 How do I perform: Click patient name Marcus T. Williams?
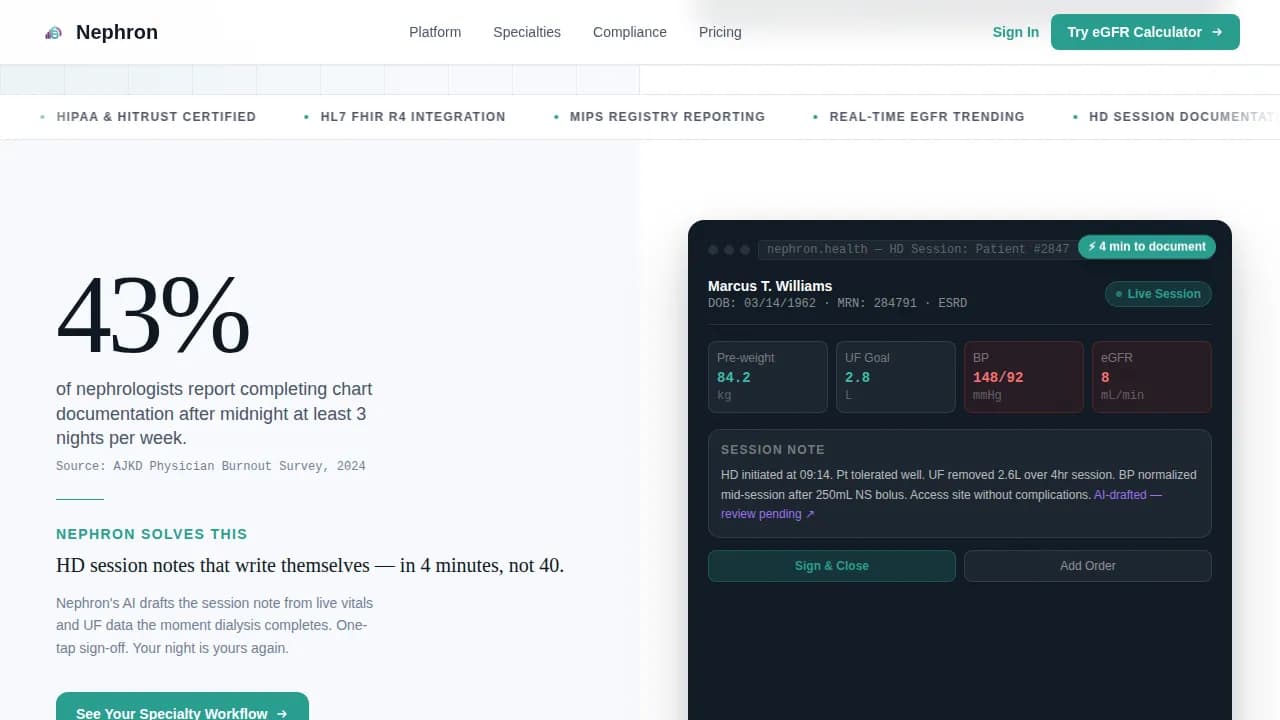point(770,286)
